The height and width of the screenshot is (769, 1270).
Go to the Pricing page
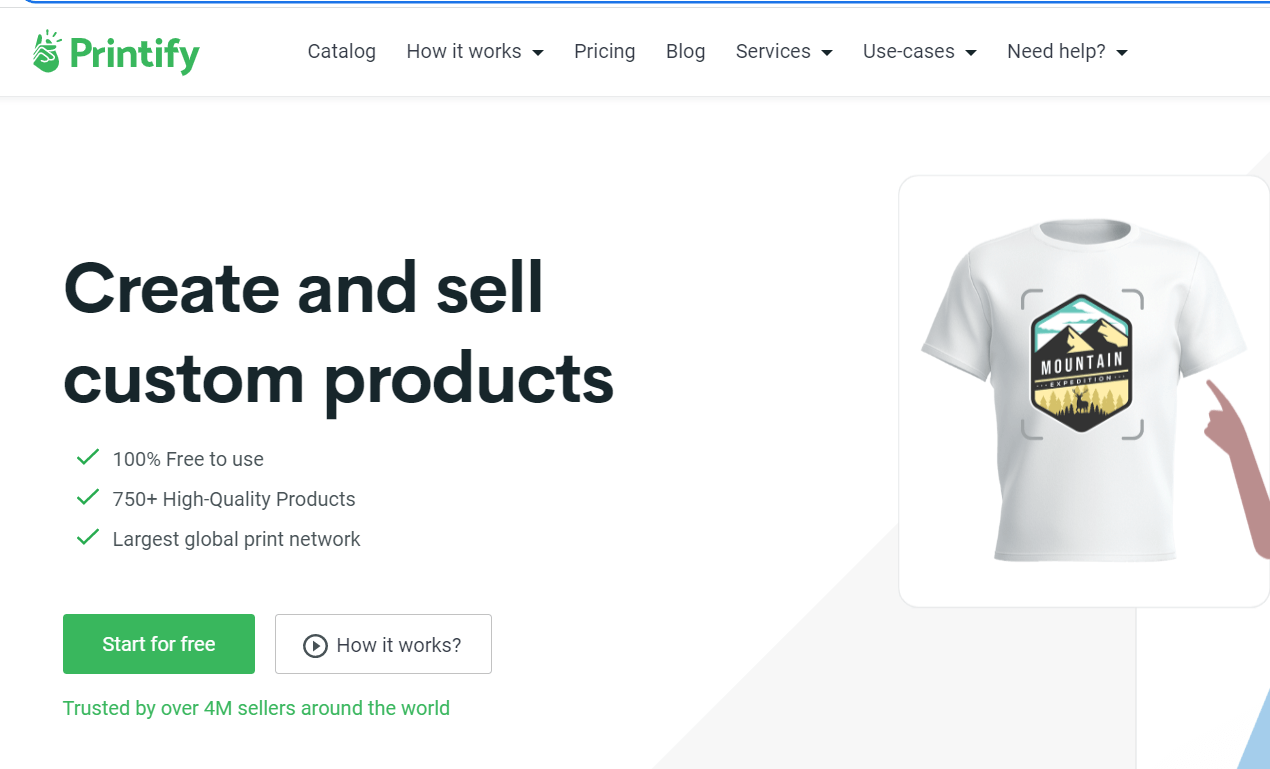click(x=605, y=51)
